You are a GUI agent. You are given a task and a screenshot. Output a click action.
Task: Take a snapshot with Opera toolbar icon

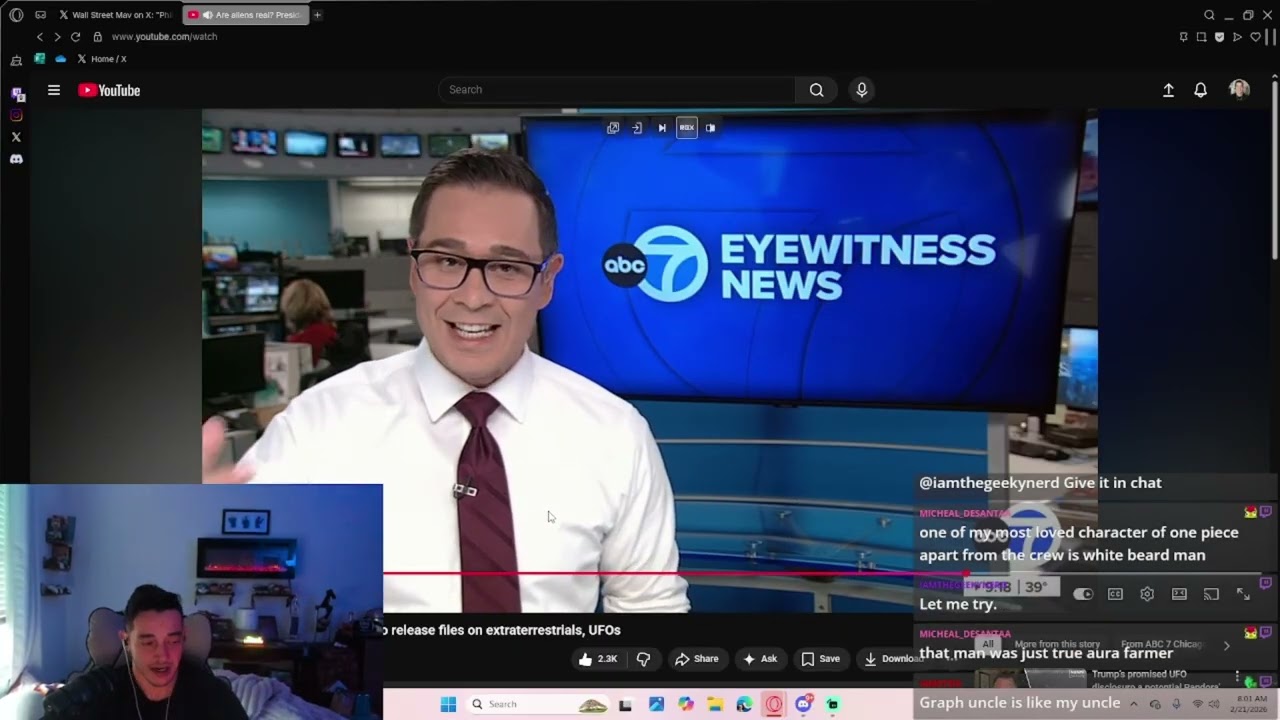pos(1202,37)
